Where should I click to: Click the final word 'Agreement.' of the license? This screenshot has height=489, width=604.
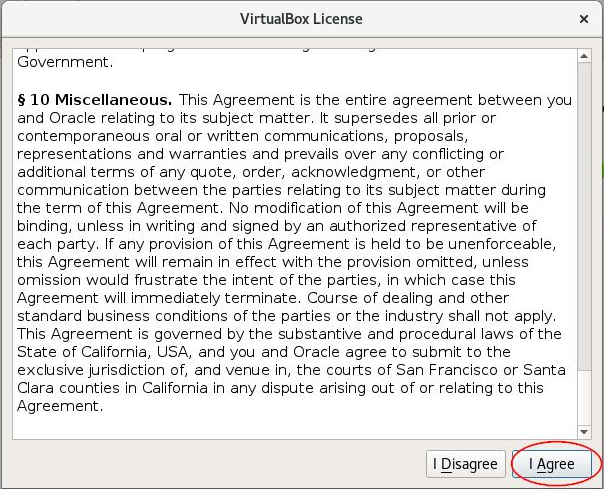coord(61,406)
